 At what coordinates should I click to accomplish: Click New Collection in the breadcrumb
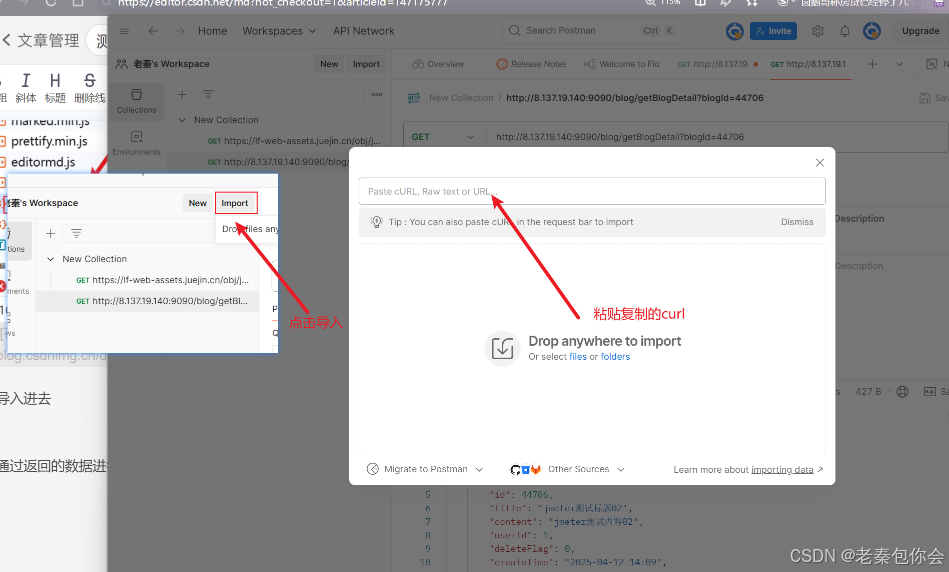461,98
